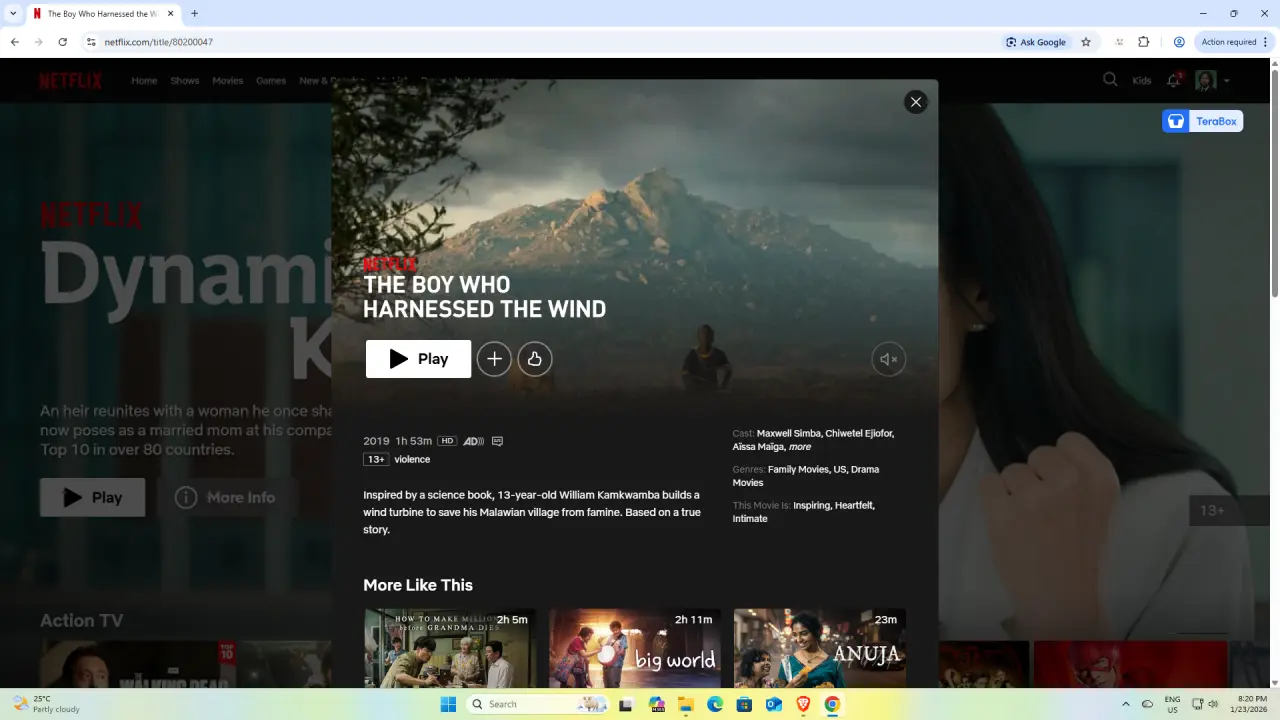This screenshot has height=720, width=1280.
Task: Click the audio description badge
Action: (474, 441)
